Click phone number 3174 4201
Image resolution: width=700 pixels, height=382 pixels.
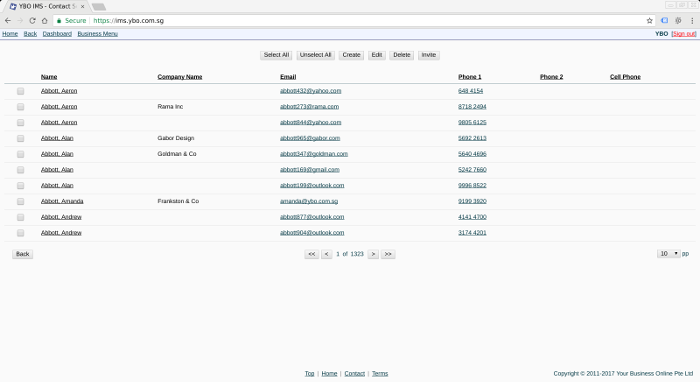[472, 233]
